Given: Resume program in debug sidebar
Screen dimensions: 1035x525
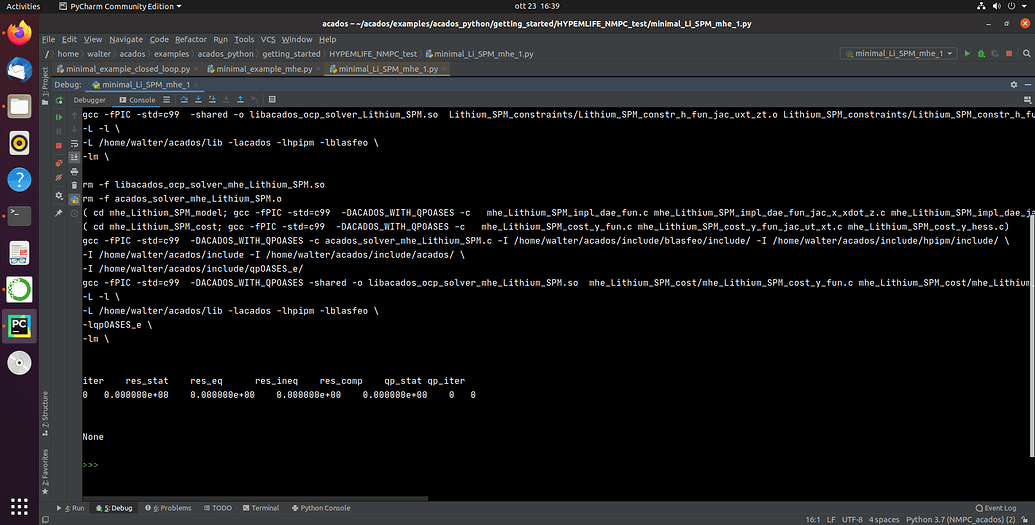Looking at the screenshot, I should point(59,118).
